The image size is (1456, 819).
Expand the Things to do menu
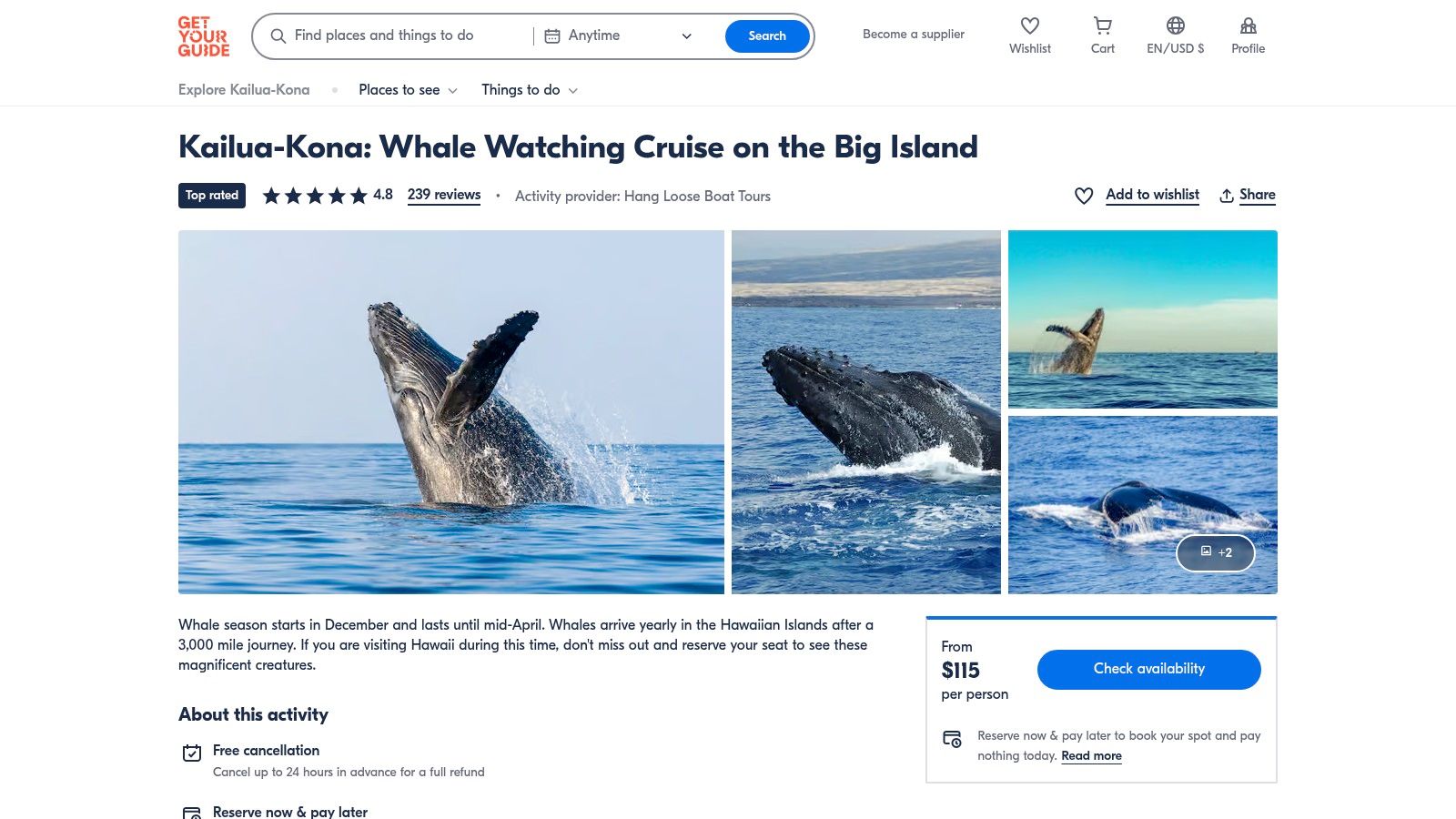pos(530,90)
